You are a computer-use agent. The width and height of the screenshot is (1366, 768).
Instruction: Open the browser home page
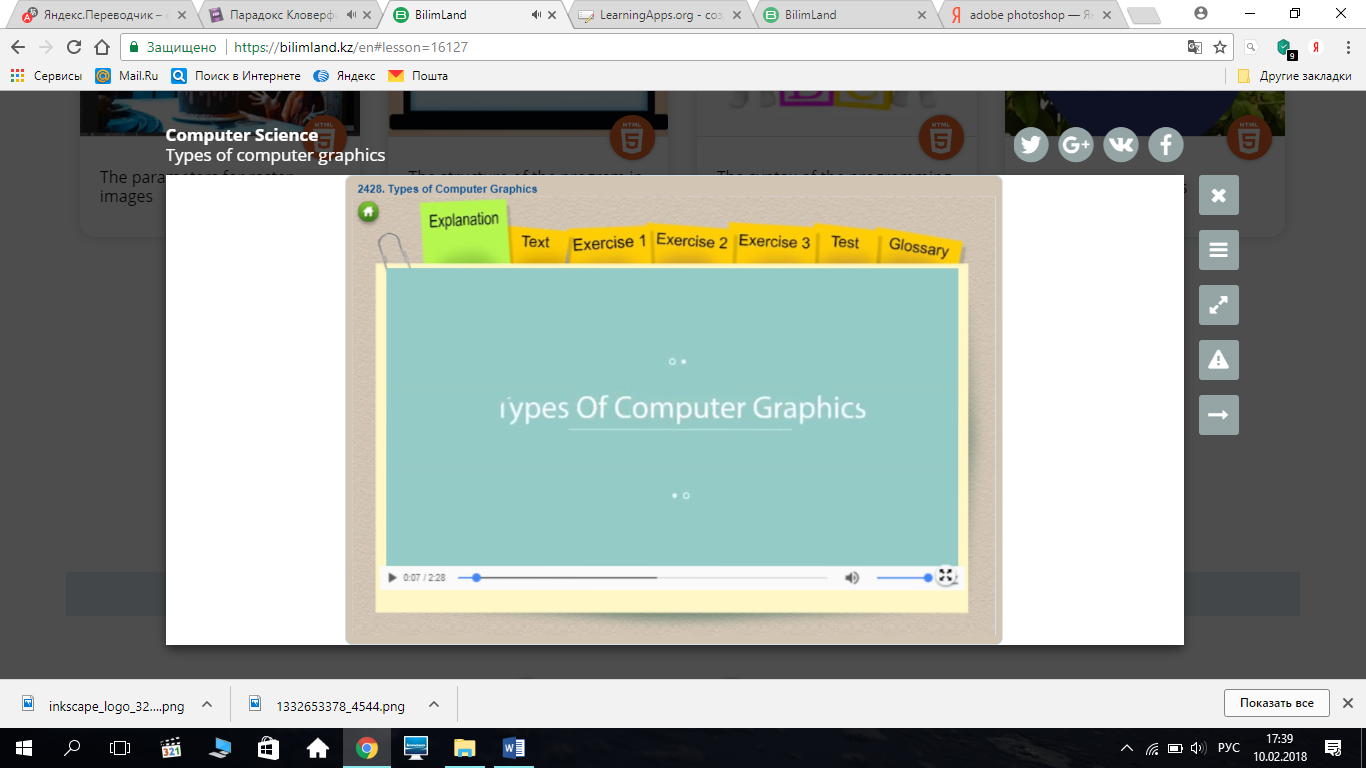(101, 47)
